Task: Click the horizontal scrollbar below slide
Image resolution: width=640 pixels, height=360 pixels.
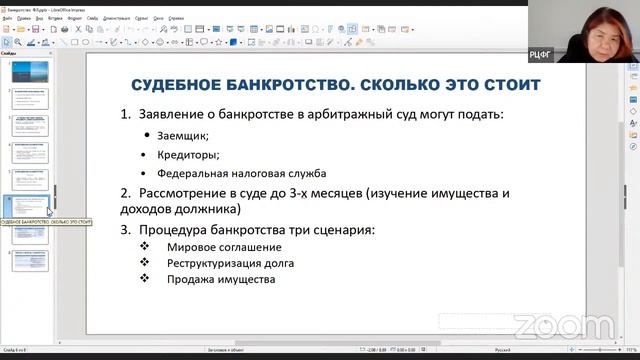Action: click(x=338, y=343)
